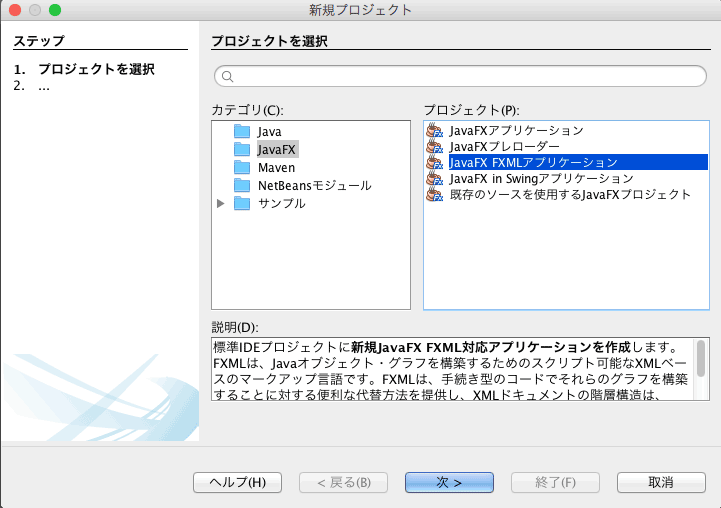Viewport: 721px width, 508px height.
Task: Click the 取消 button
Action: tap(661, 482)
